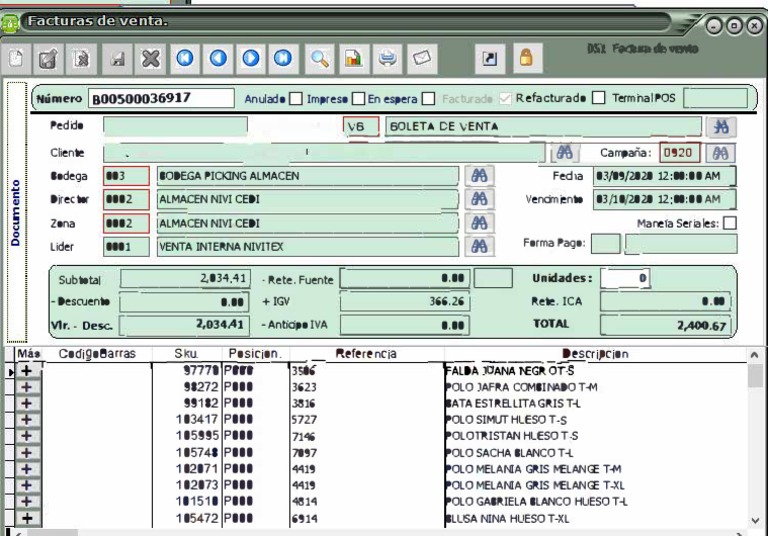
Task: Expand row POLO TRISTAN HUESO with plus
Action: 27,436
